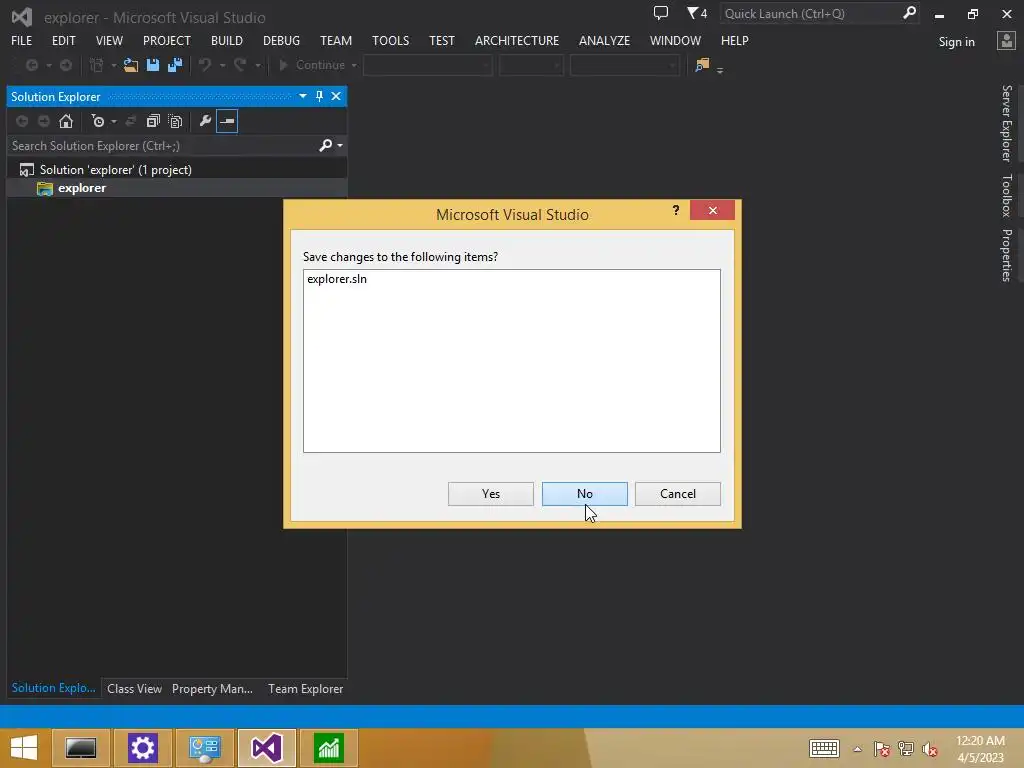Open the green chart app in taskbar
1024x768 pixels.
click(x=328, y=748)
